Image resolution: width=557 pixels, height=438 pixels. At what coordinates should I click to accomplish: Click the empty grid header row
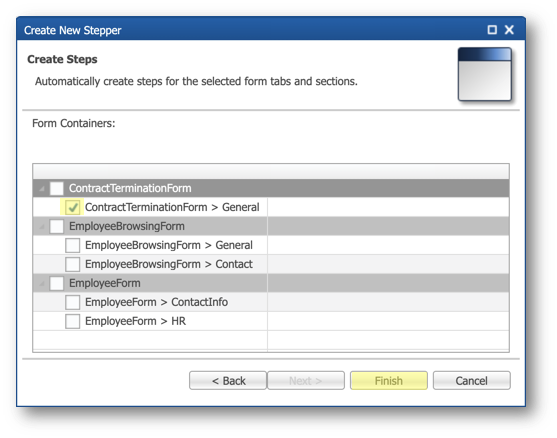tap(271, 172)
